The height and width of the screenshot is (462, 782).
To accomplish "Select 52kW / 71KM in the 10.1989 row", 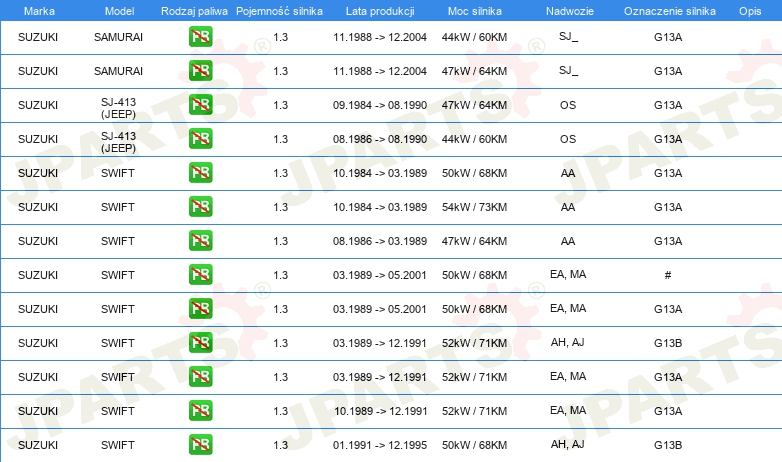I will [x=474, y=411].
